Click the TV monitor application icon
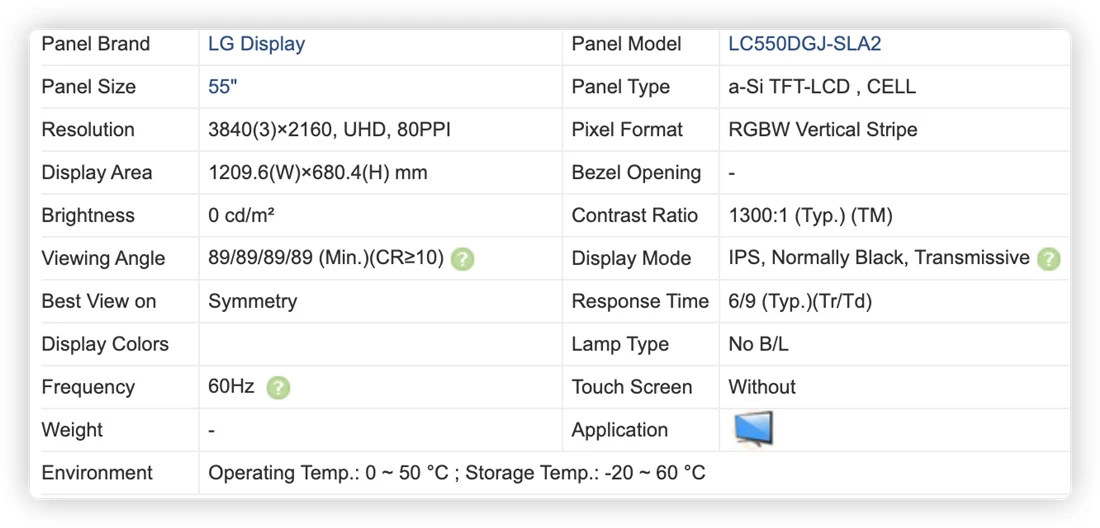The height and width of the screenshot is (528, 1100). 753,429
